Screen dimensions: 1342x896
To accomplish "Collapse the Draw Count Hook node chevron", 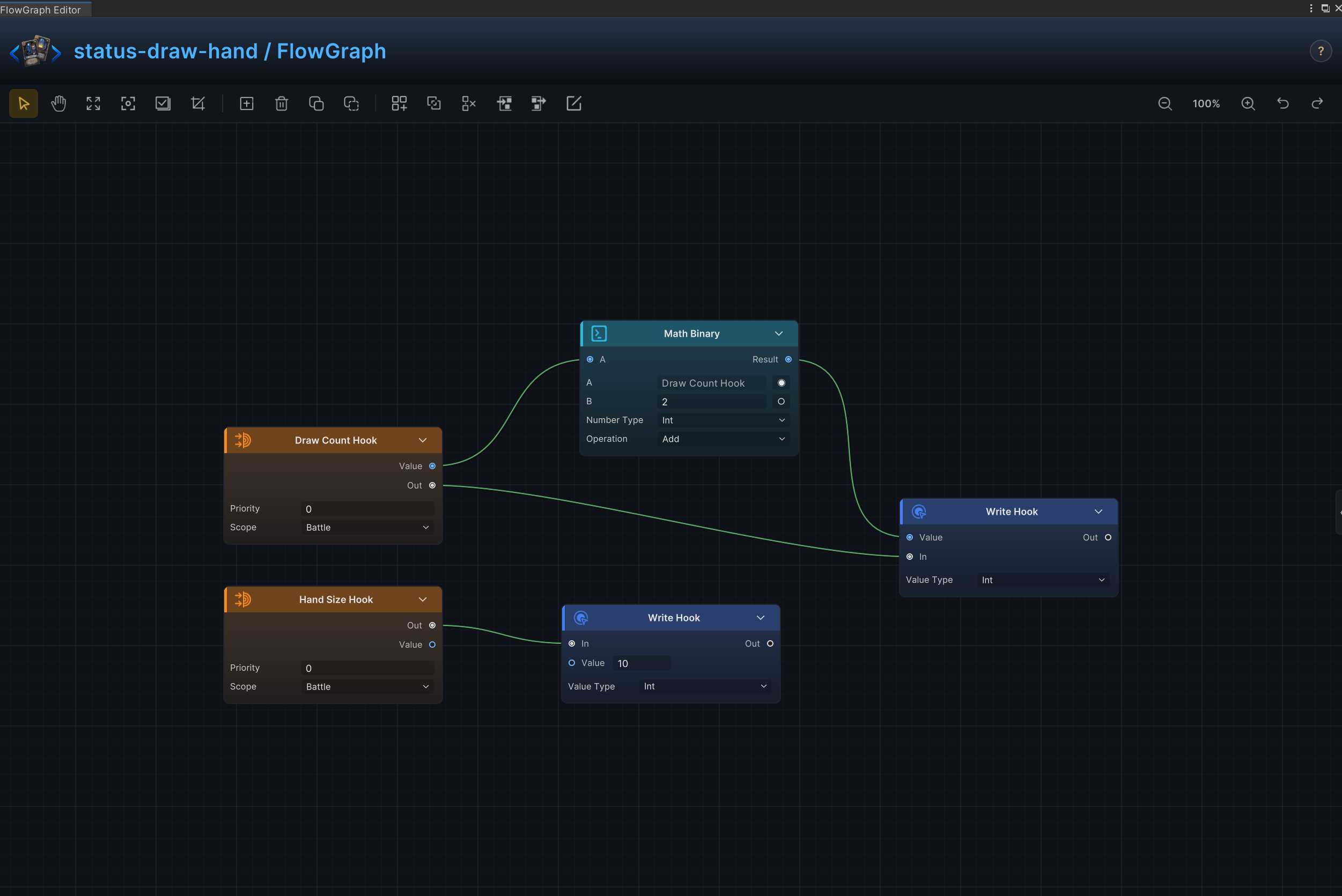I will click(x=422, y=440).
